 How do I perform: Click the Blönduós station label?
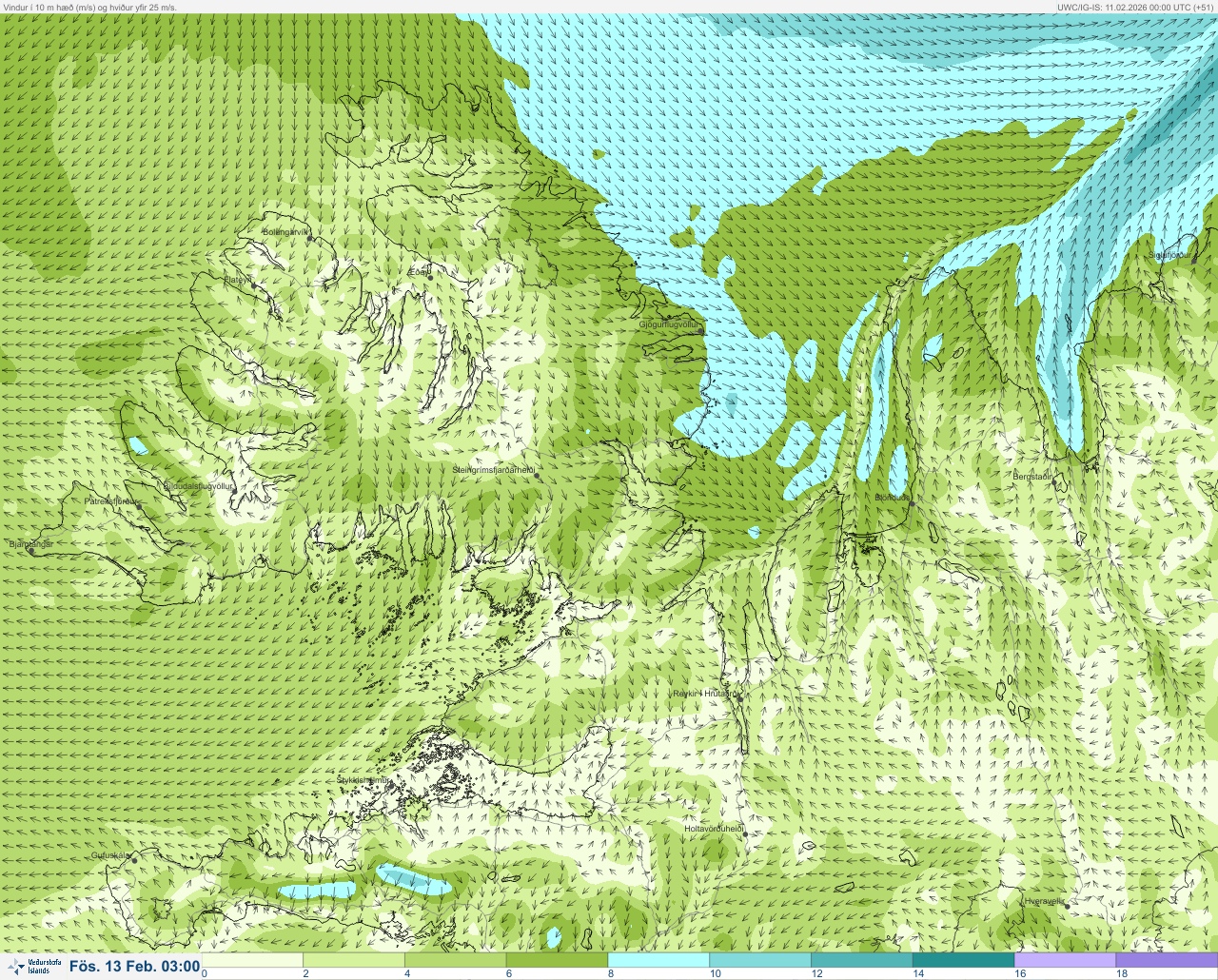(x=893, y=498)
